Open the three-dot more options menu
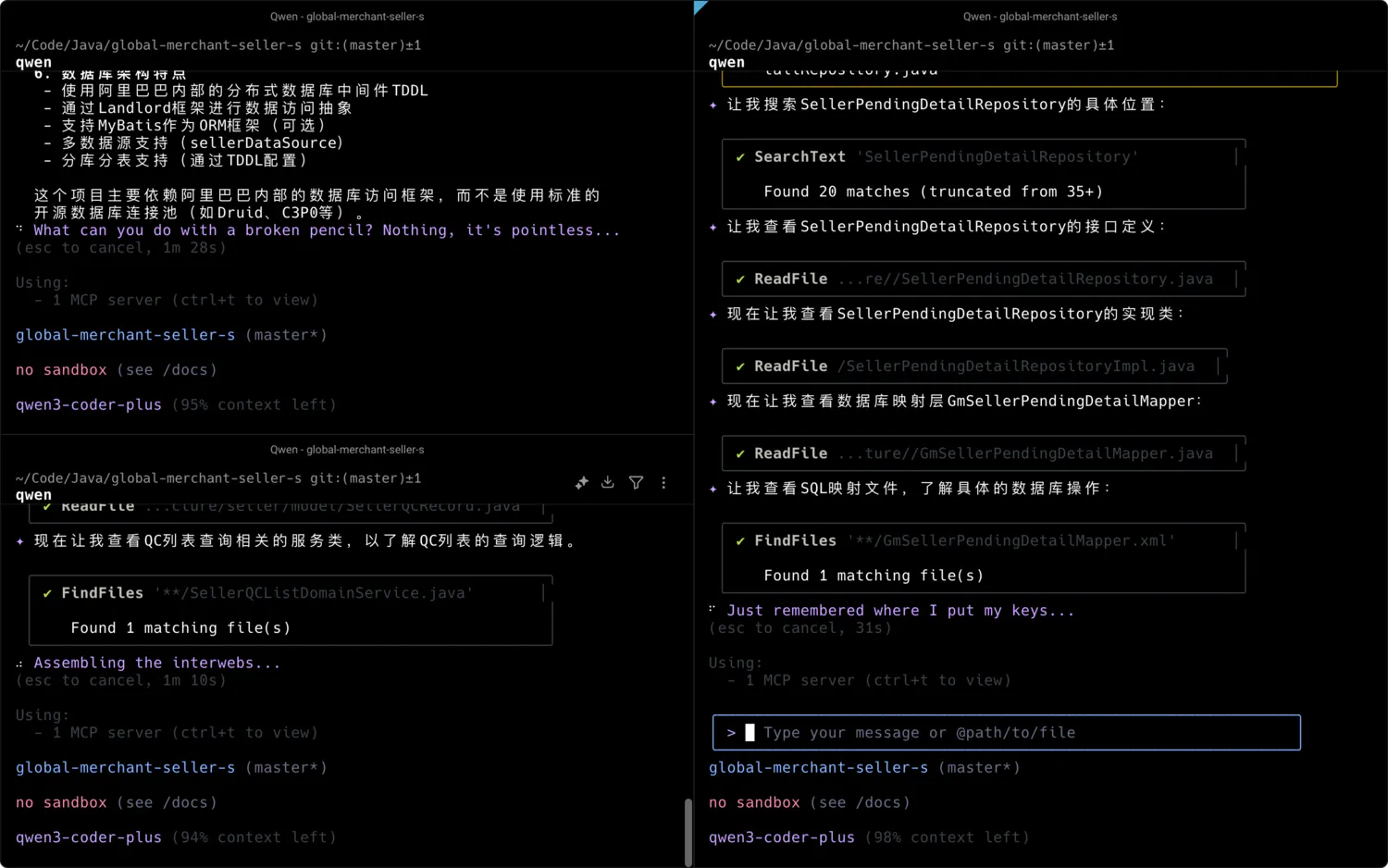Image resolution: width=1388 pixels, height=868 pixels. [x=663, y=482]
